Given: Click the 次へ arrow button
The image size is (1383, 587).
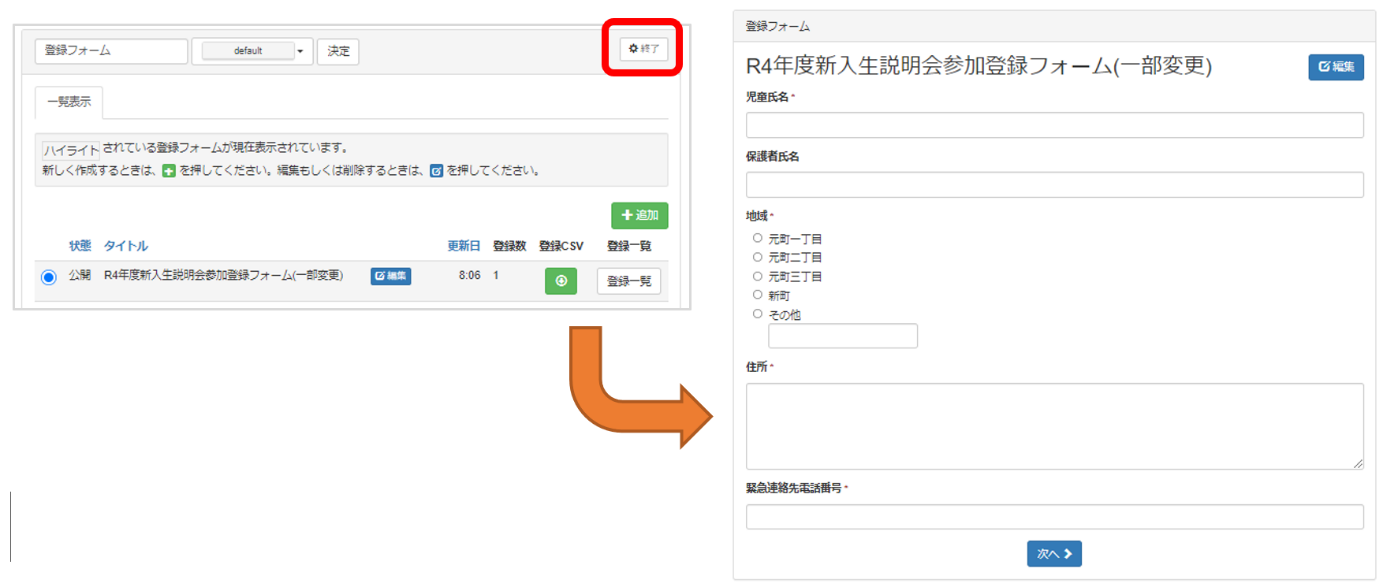Looking at the screenshot, I should 1053,553.
